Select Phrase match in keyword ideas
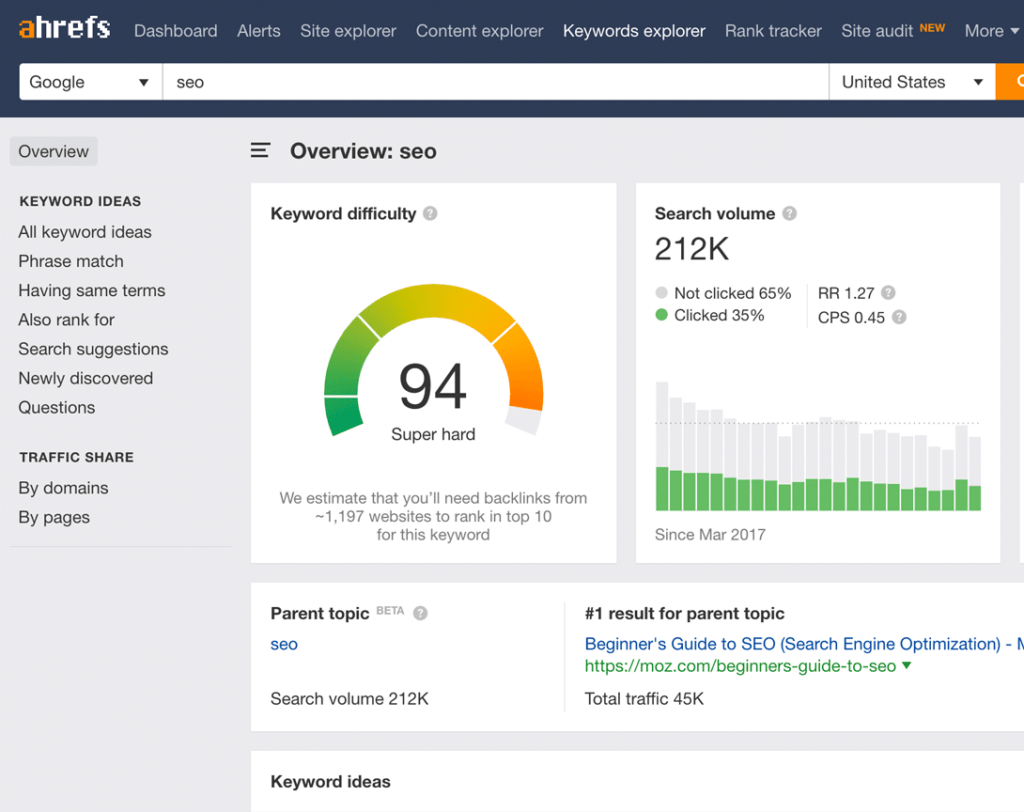1024x812 pixels. click(x=71, y=261)
